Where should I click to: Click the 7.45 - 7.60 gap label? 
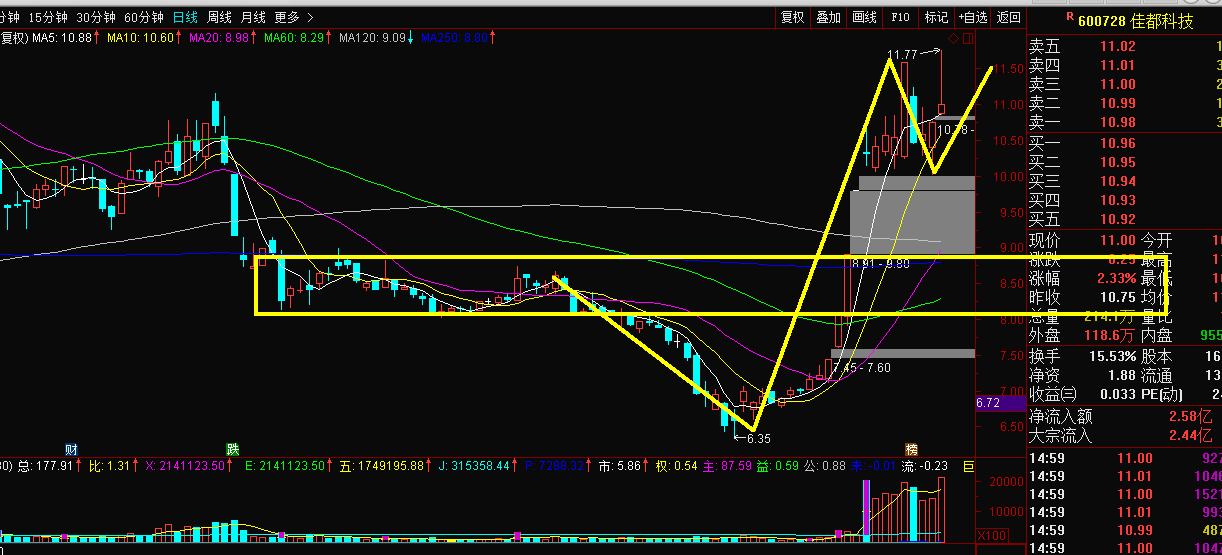(x=862, y=368)
